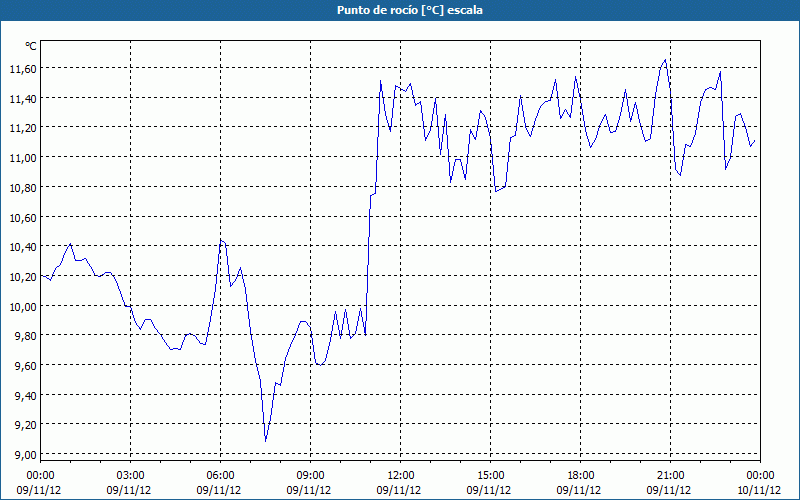Click the 10/11/12 date label

(x=759, y=490)
